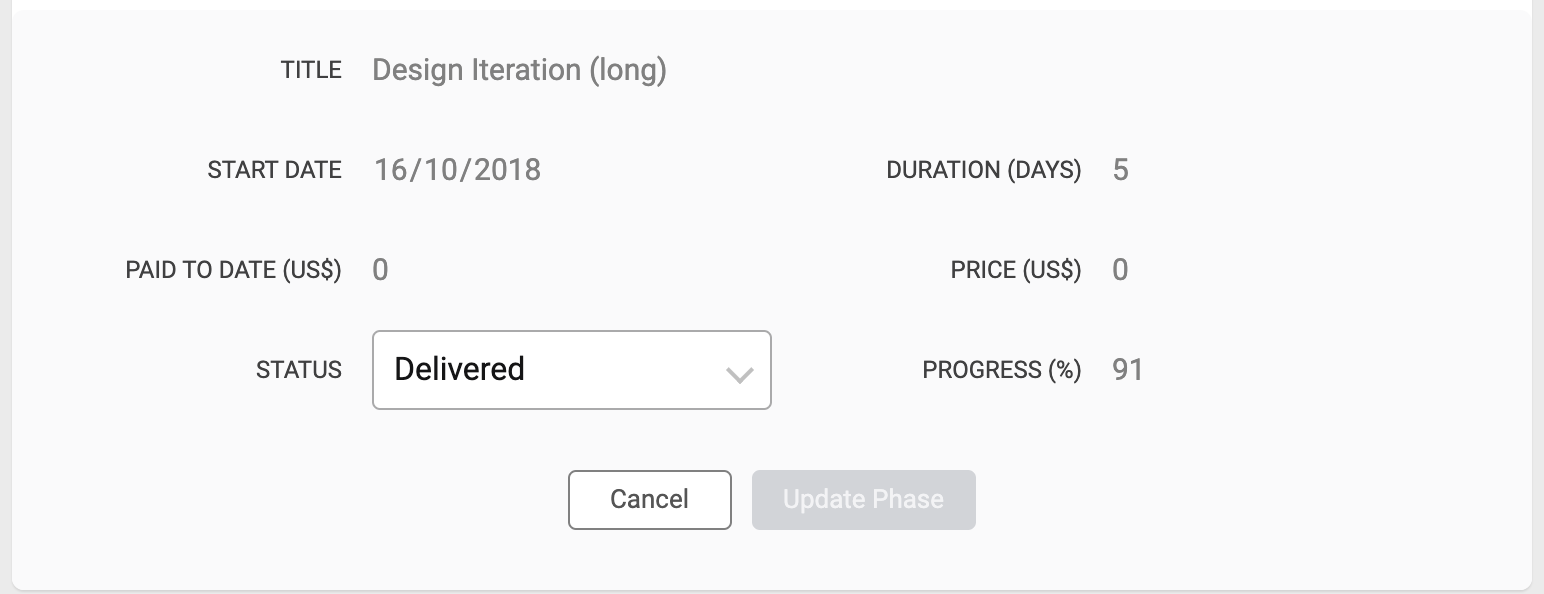Click the year 2018 in the start date
The width and height of the screenshot is (1544, 594).
tap(507, 170)
